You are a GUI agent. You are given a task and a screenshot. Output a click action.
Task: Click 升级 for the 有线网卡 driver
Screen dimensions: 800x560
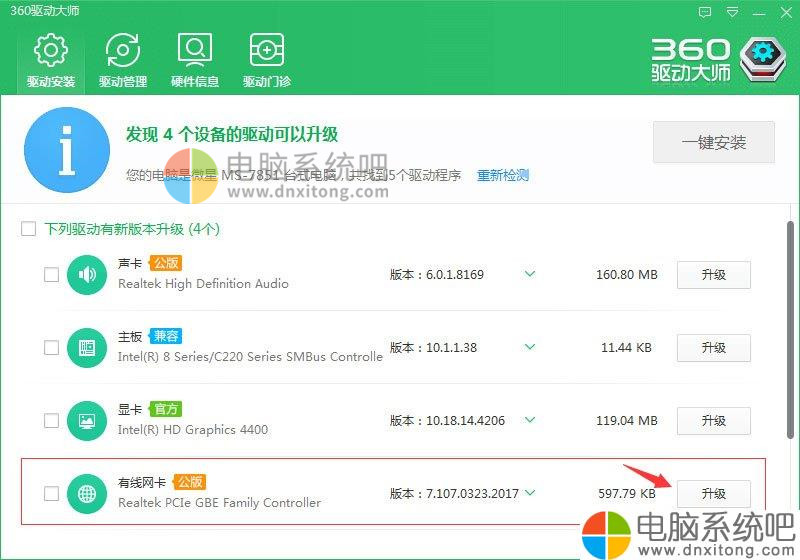click(x=714, y=494)
